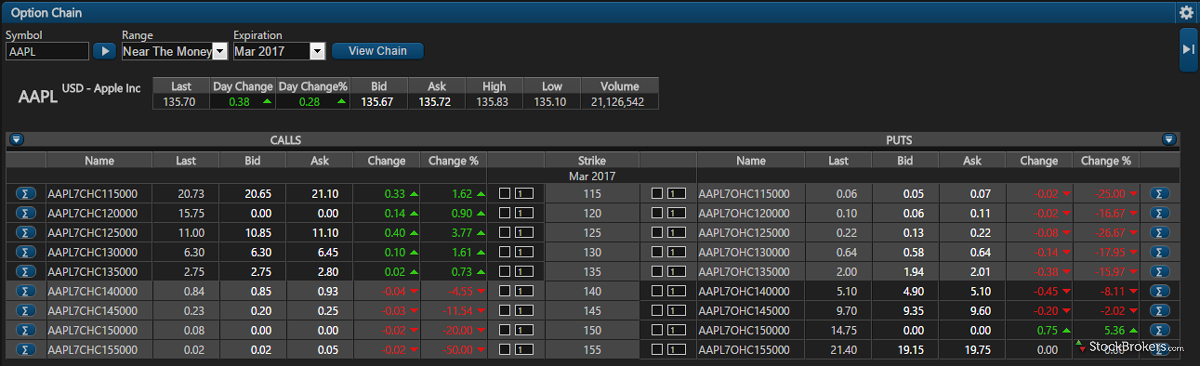Check the call checkbox for strike 145
1200x366 pixels.
pyautogui.click(x=505, y=310)
